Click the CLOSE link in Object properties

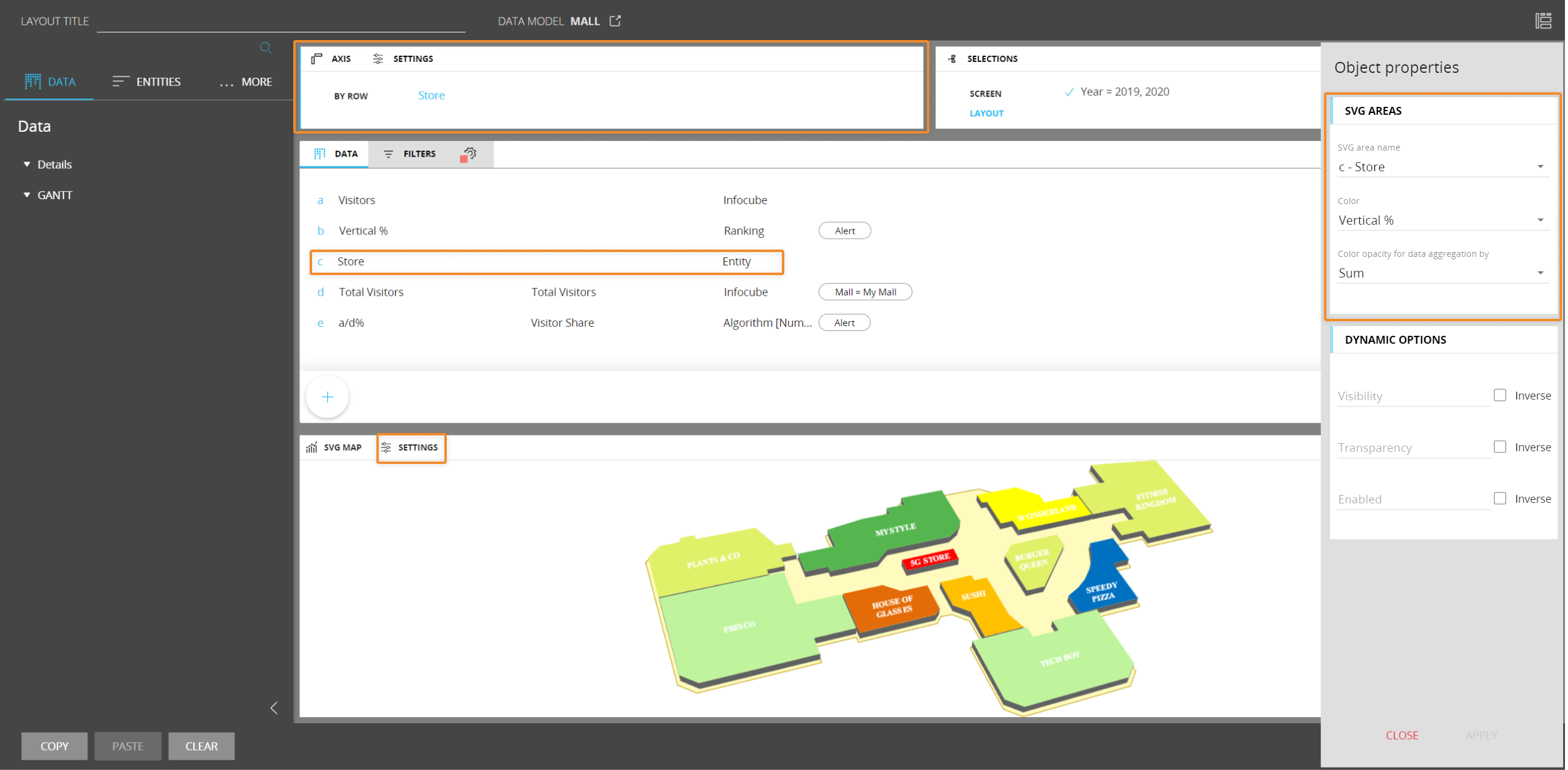click(1401, 735)
